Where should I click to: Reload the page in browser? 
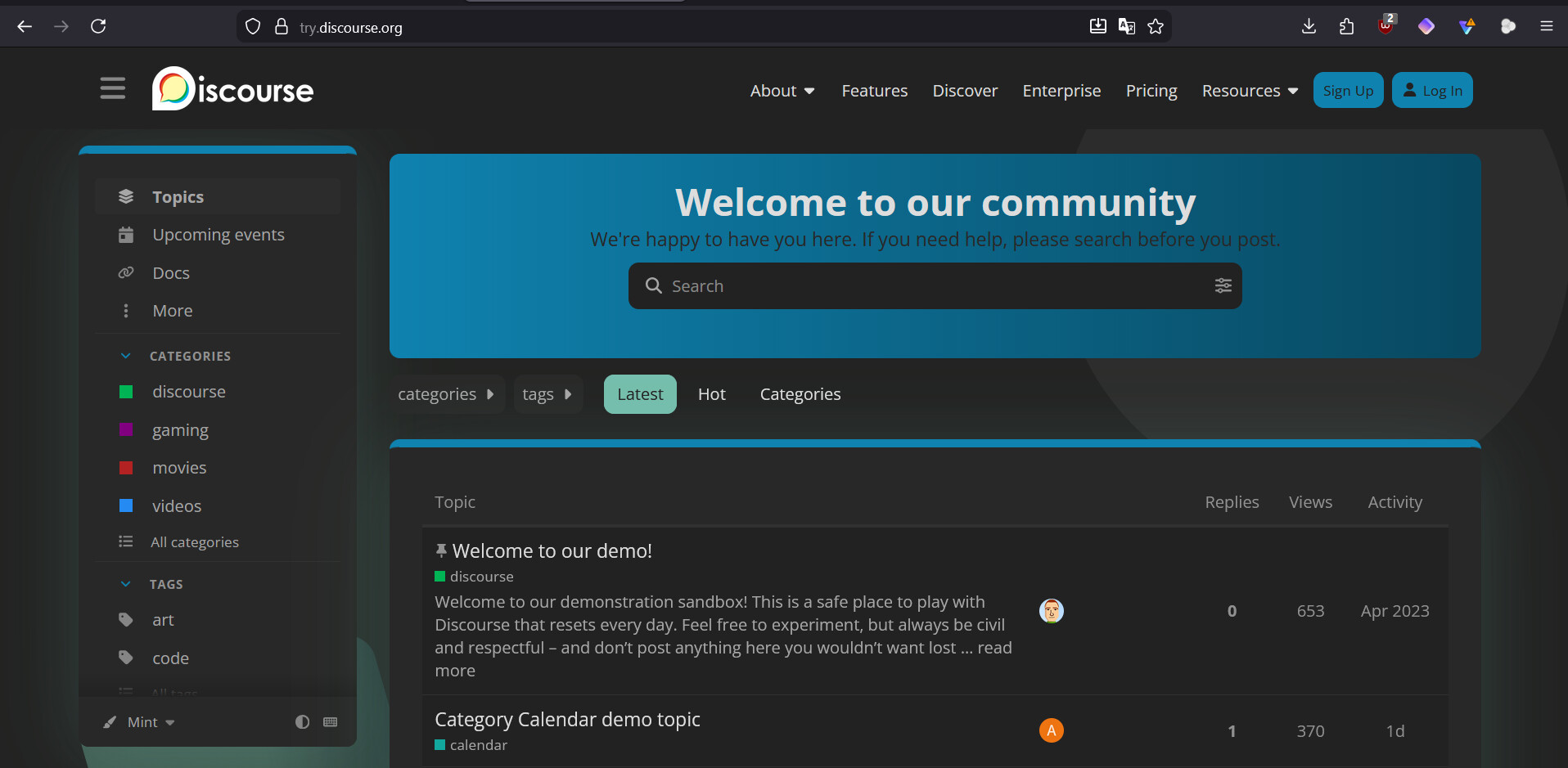click(x=98, y=27)
